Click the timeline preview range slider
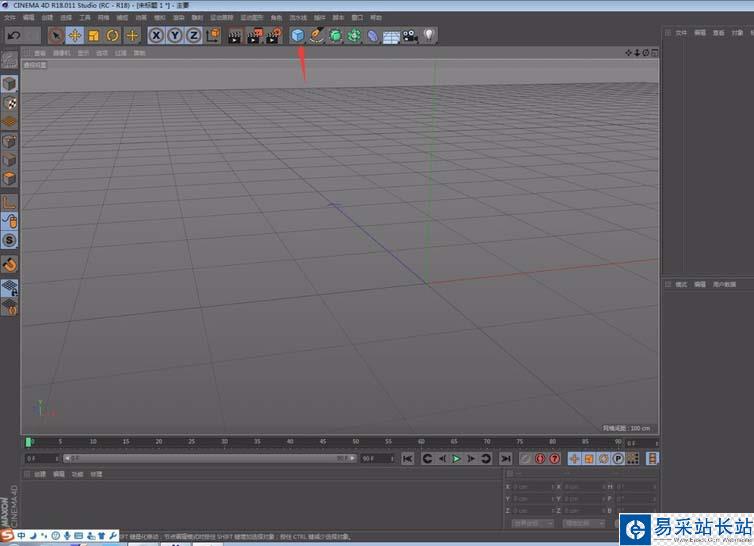The image size is (754, 546). tap(210, 459)
